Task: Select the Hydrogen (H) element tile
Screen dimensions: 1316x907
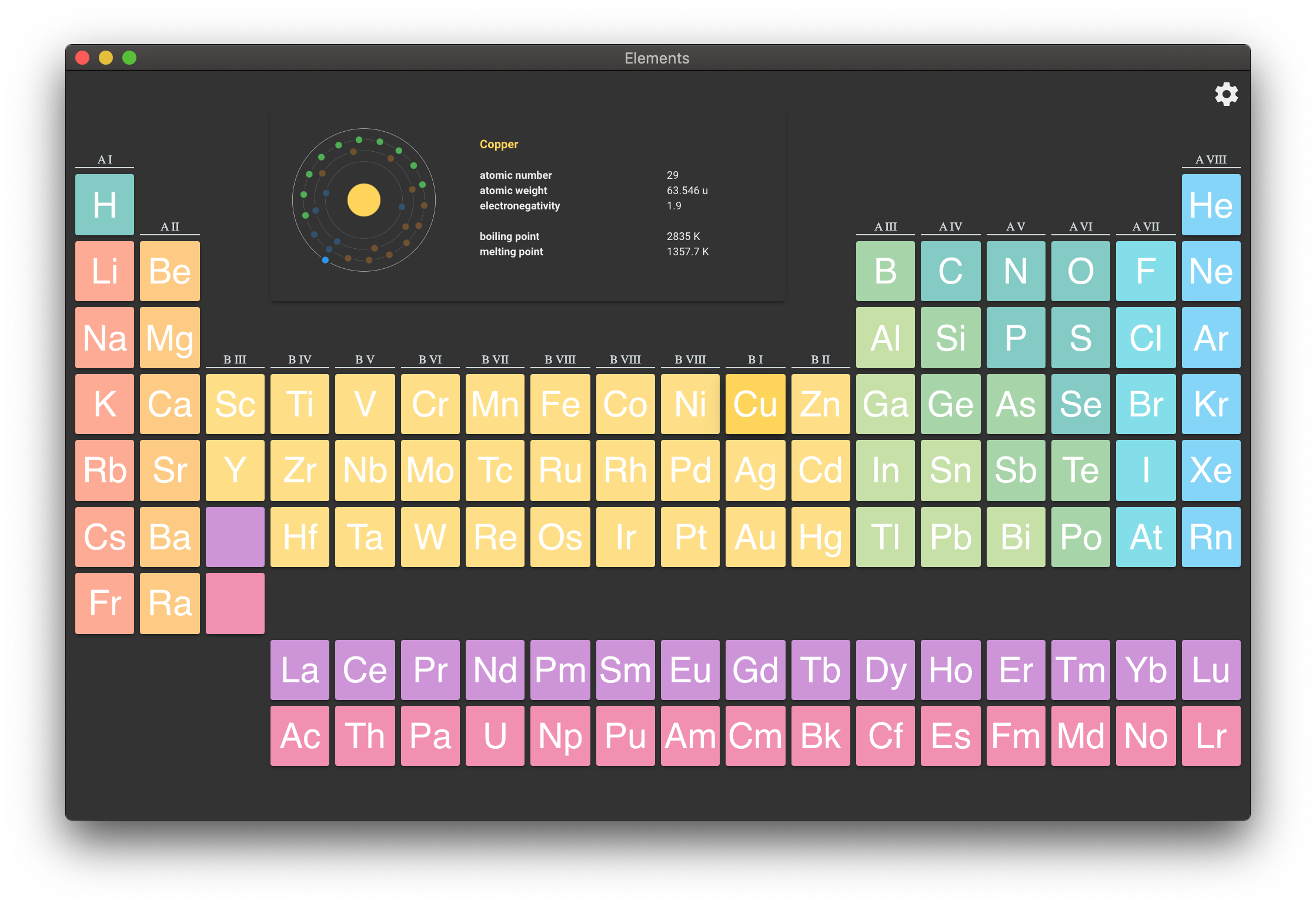Action: 105,205
